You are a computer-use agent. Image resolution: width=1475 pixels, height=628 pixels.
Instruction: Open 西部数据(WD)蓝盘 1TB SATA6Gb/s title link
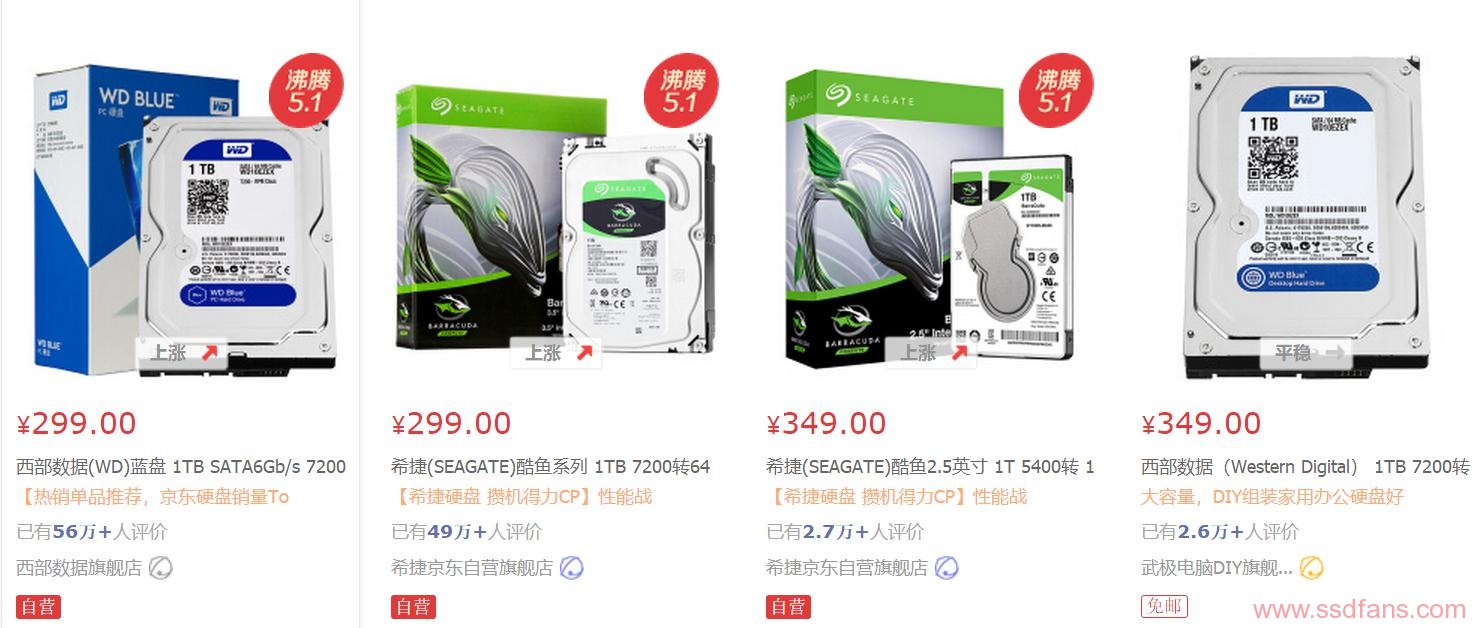pyautogui.click(x=181, y=467)
